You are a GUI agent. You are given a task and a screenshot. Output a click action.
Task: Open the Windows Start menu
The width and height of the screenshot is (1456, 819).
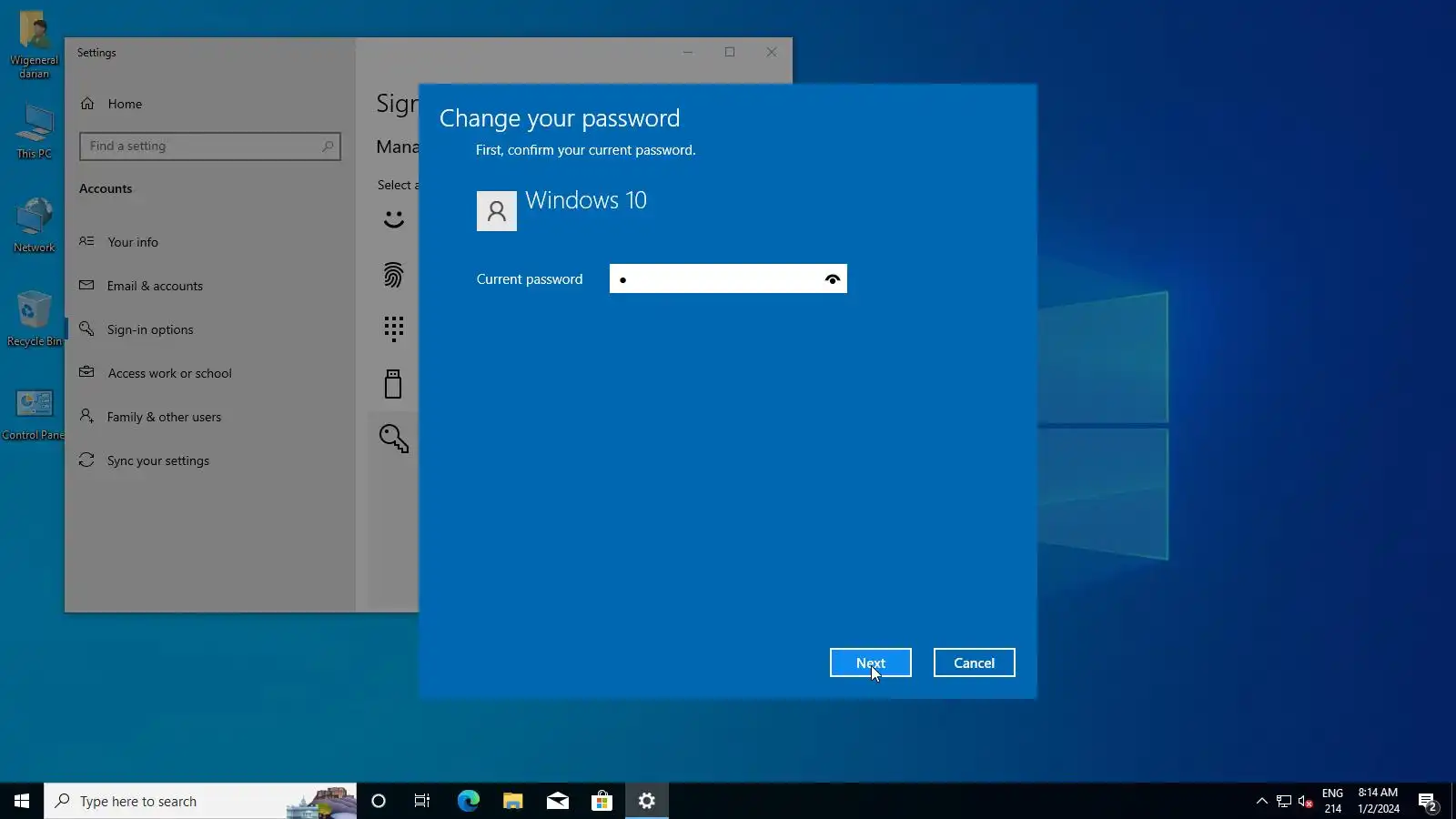coord(22,801)
